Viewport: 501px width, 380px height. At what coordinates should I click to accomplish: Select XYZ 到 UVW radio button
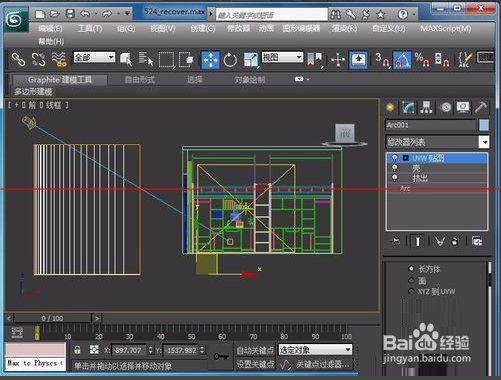point(411,291)
